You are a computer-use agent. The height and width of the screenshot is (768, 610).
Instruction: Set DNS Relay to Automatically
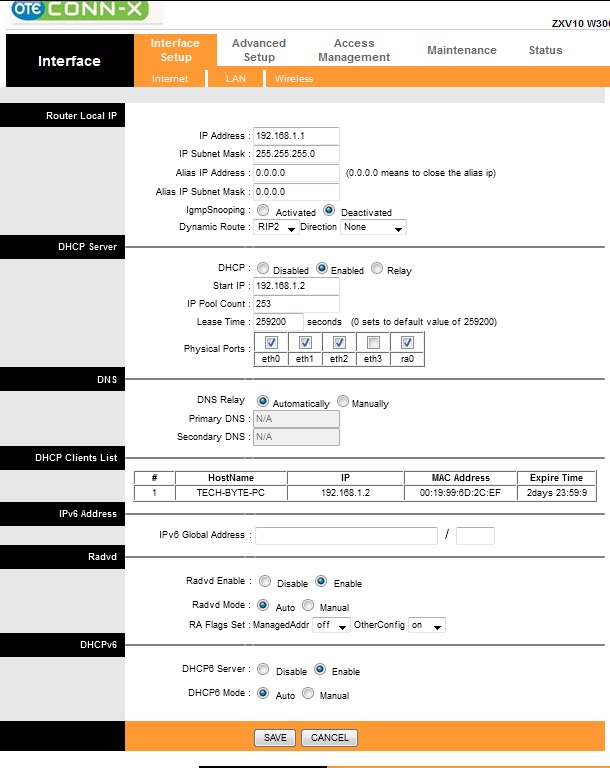[263, 401]
